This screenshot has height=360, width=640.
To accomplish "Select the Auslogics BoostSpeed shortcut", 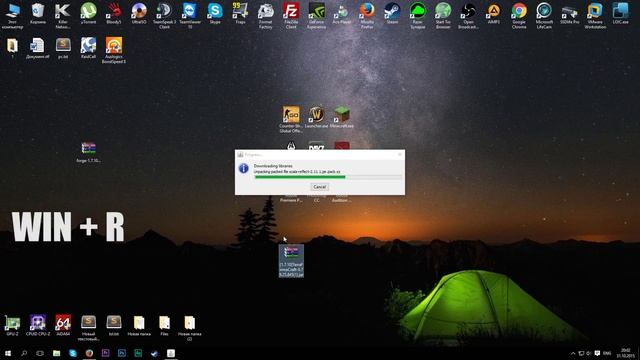I will coord(114,50).
